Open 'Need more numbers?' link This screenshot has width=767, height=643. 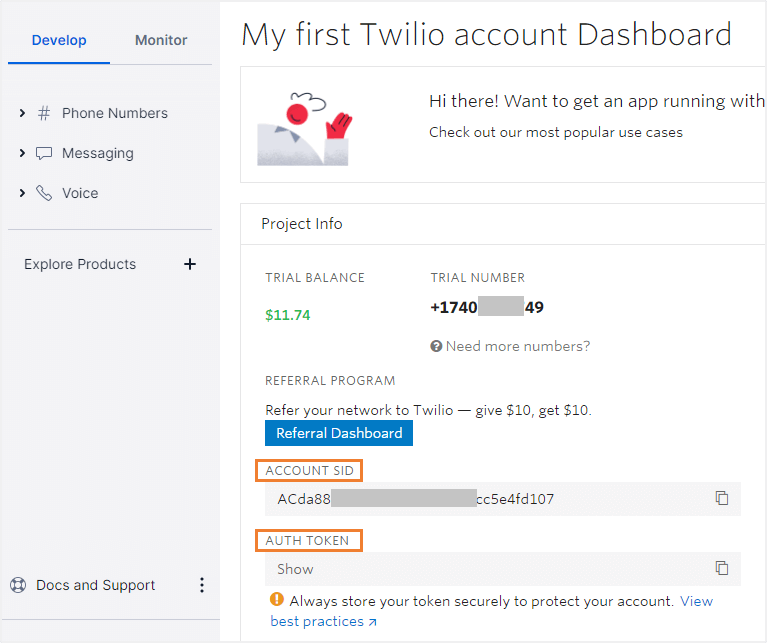tap(518, 346)
